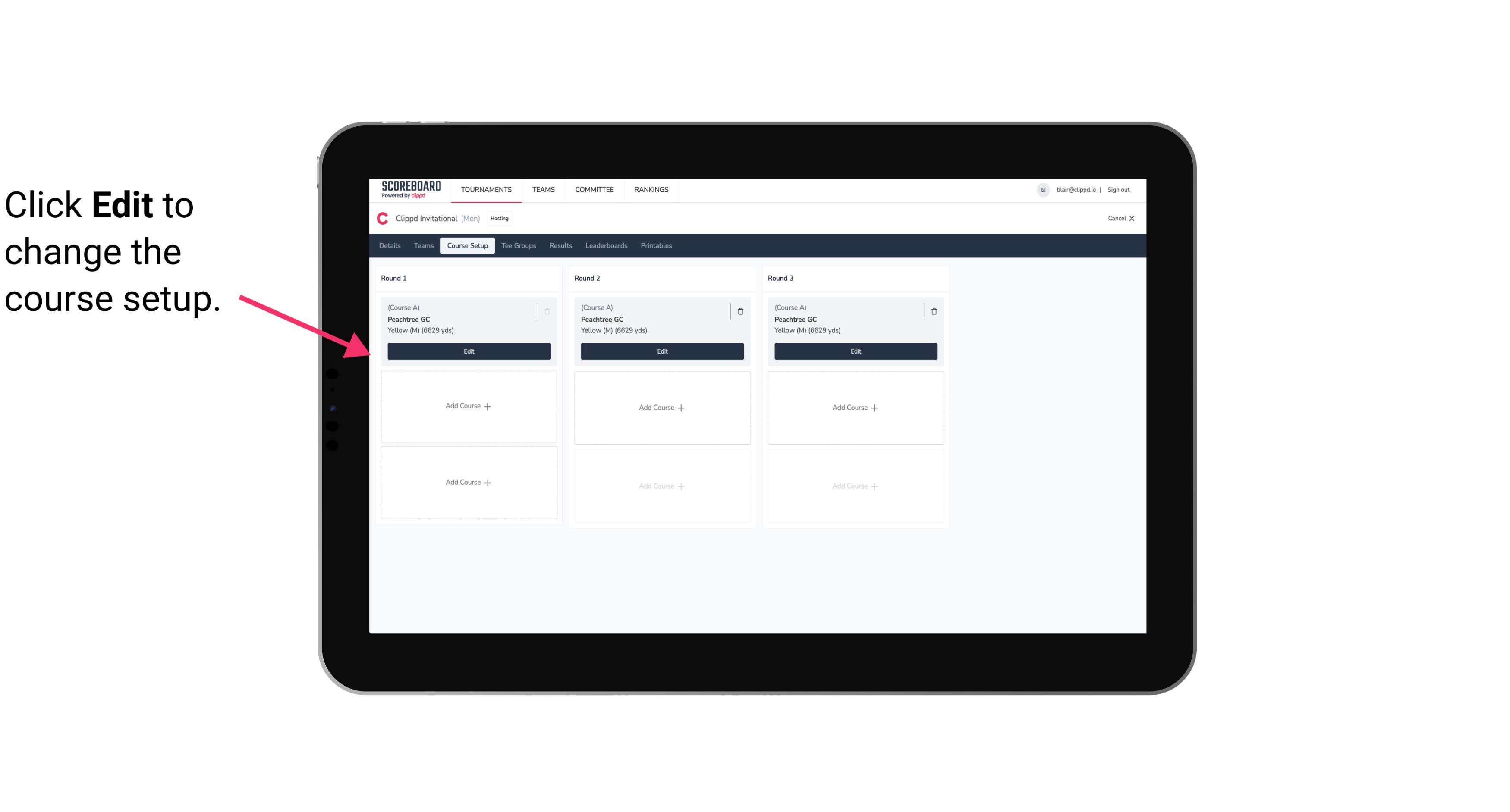Click Edit button for Round 2 course

[661, 351]
